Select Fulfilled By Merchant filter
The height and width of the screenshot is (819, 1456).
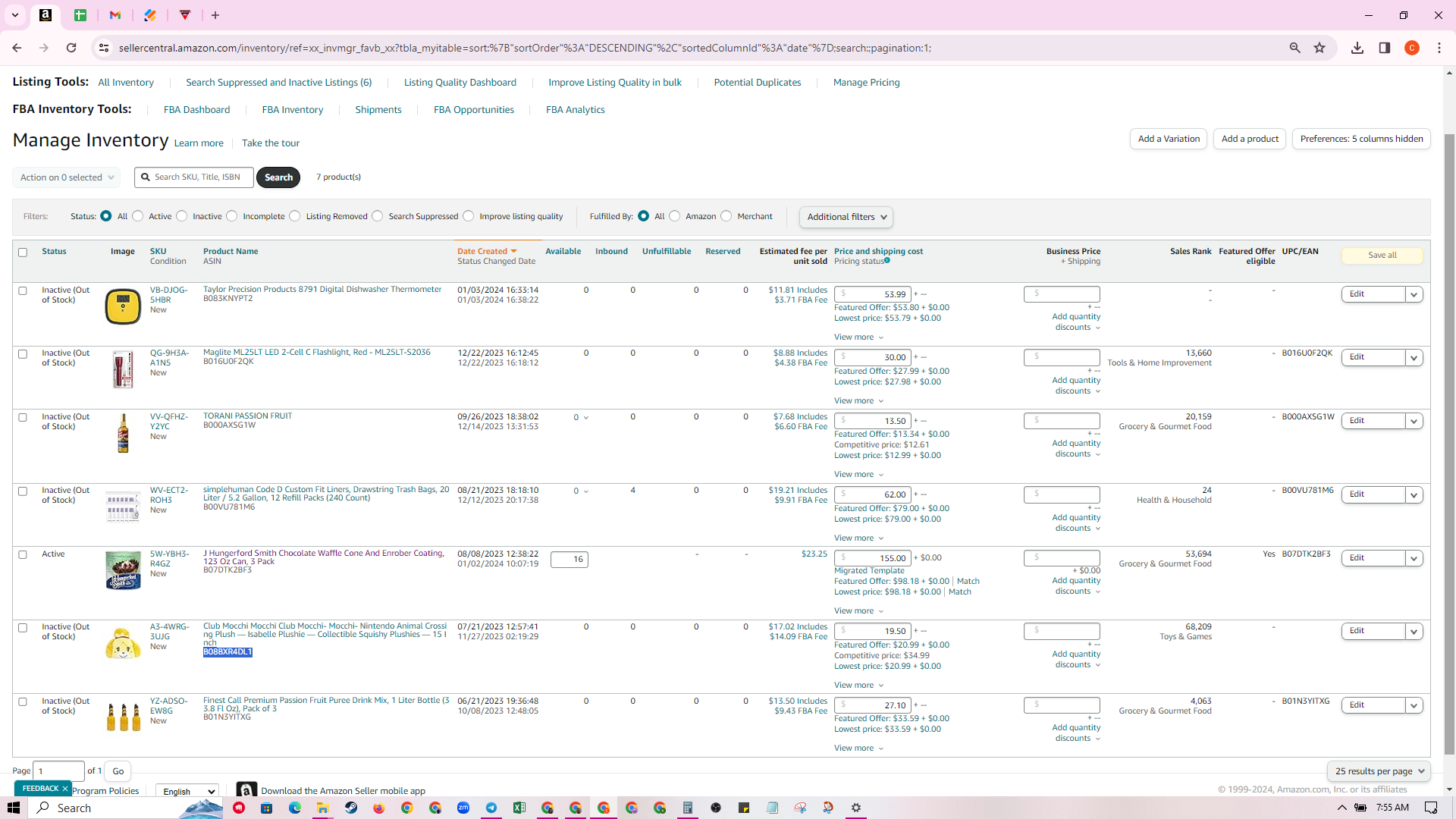pyautogui.click(x=726, y=216)
